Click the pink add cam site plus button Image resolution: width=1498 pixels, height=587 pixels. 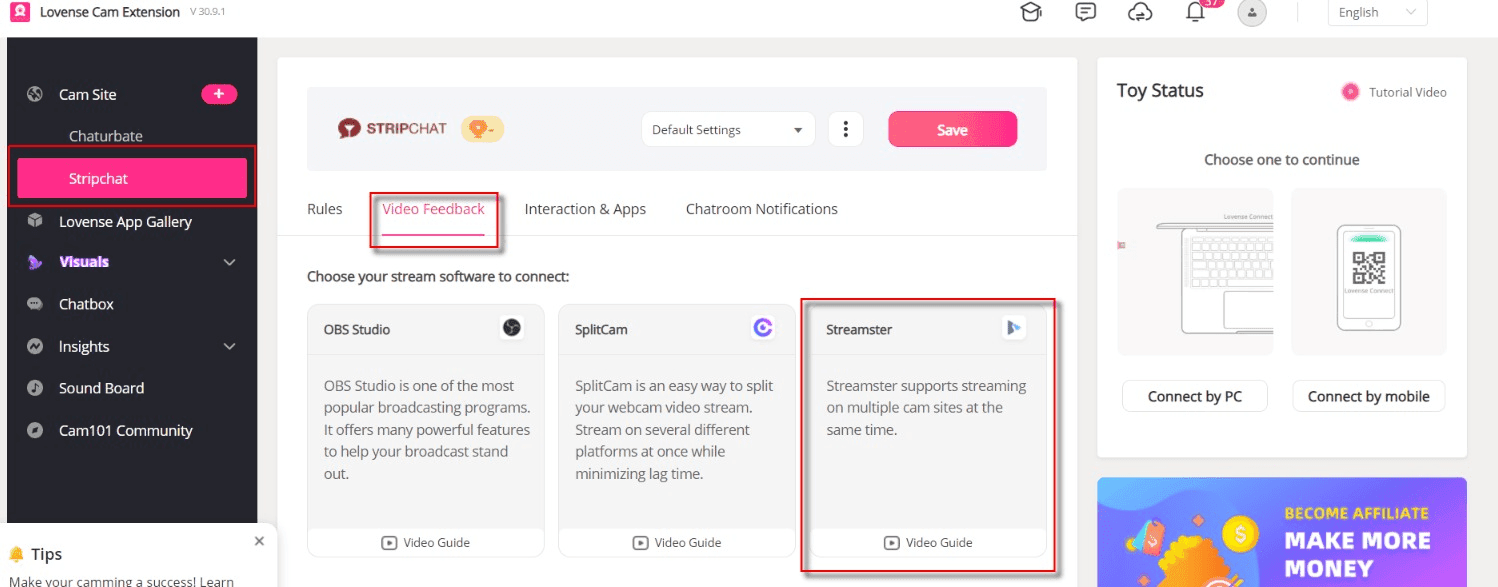coord(219,94)
